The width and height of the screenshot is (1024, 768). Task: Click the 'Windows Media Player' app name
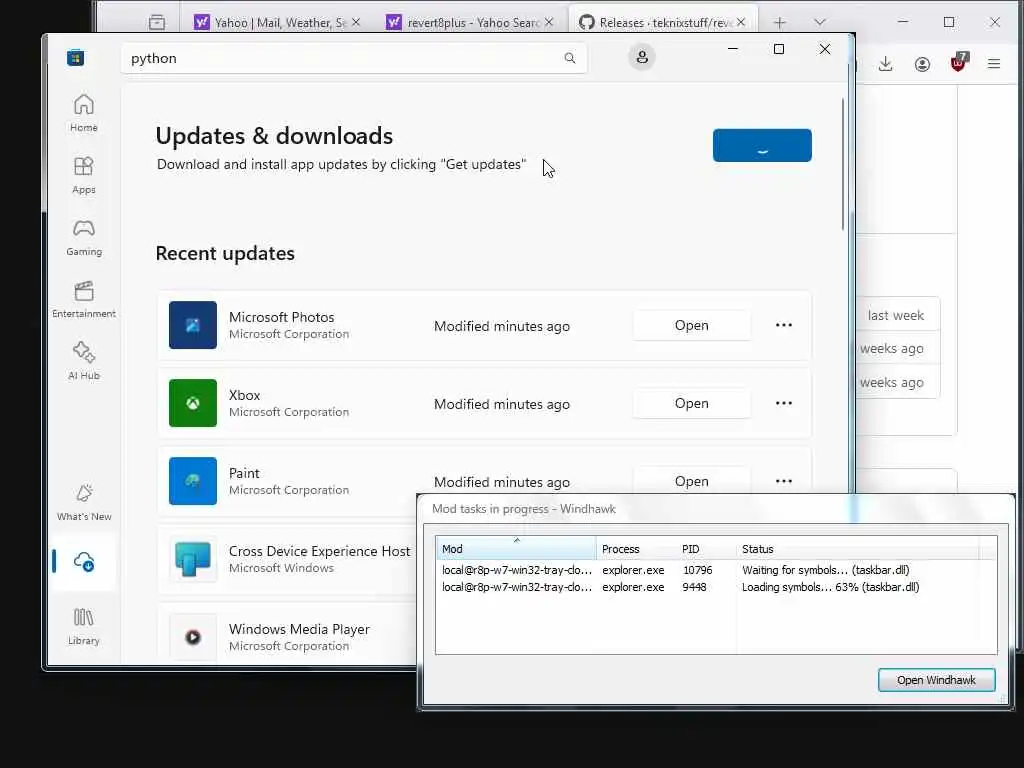[x=299, y=629]
